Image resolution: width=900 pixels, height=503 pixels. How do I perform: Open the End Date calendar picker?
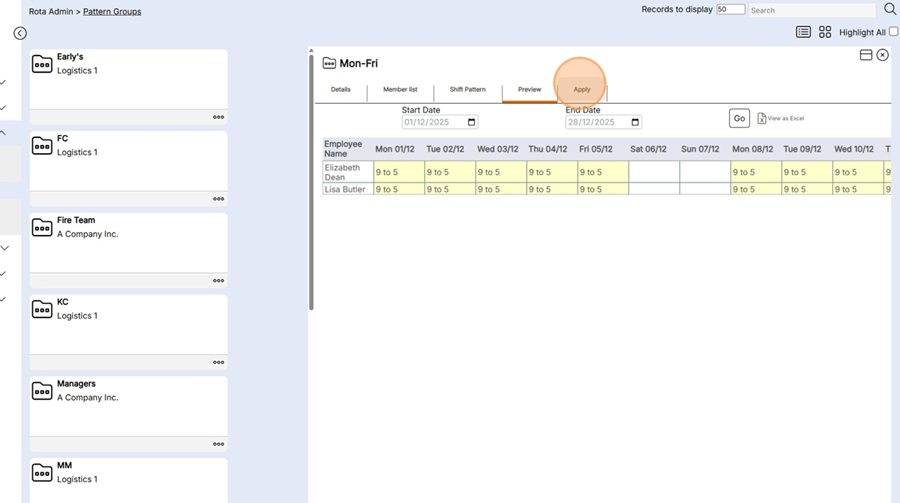[x=635, y=122]
